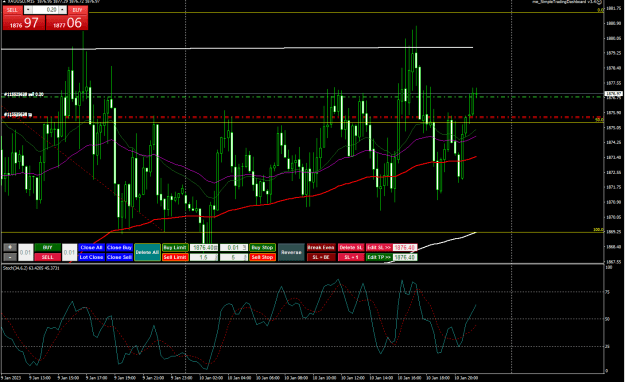Image resolution: width=625 pixels, height=382 pixels.
Task: Click the 1.6 field beside Sell Limit
Action: tap(204, 257)
